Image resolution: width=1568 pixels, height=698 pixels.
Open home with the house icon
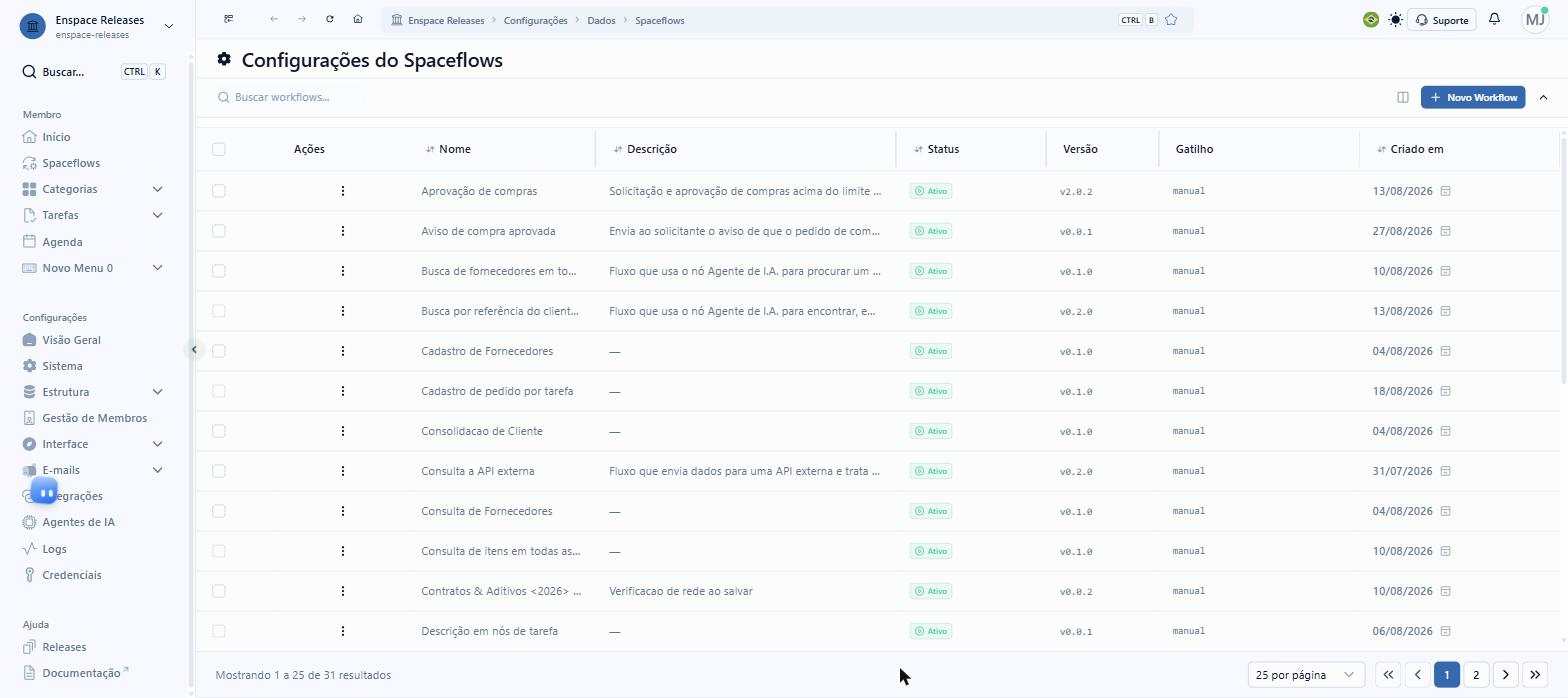358,19
